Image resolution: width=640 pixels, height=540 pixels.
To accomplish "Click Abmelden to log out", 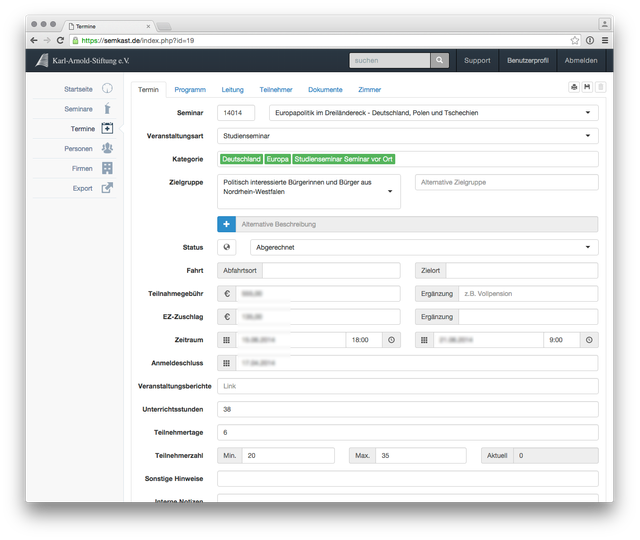I will click(x=581, y=60).
